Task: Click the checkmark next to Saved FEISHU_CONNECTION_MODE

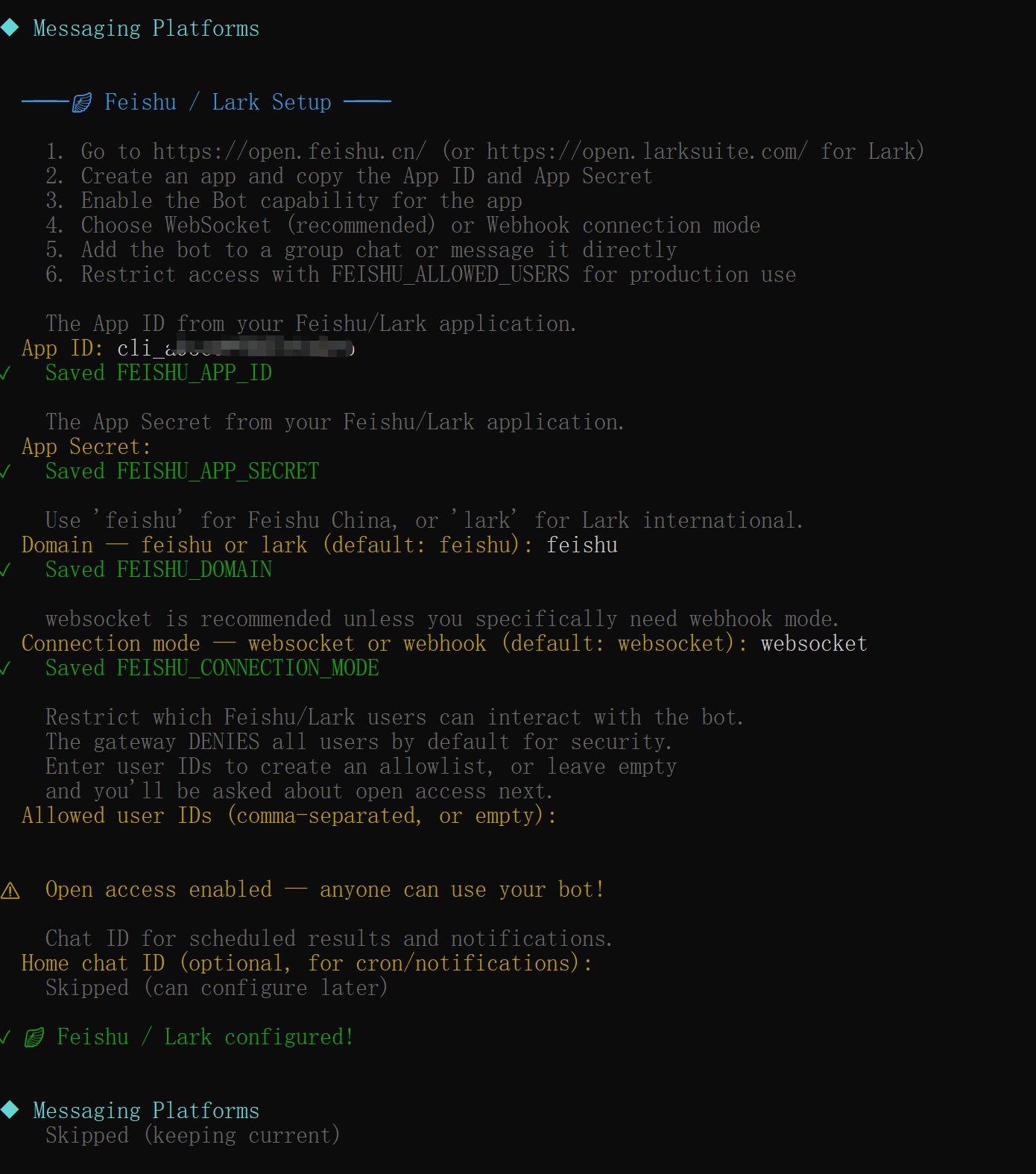Action: click(x=5, y=668)
